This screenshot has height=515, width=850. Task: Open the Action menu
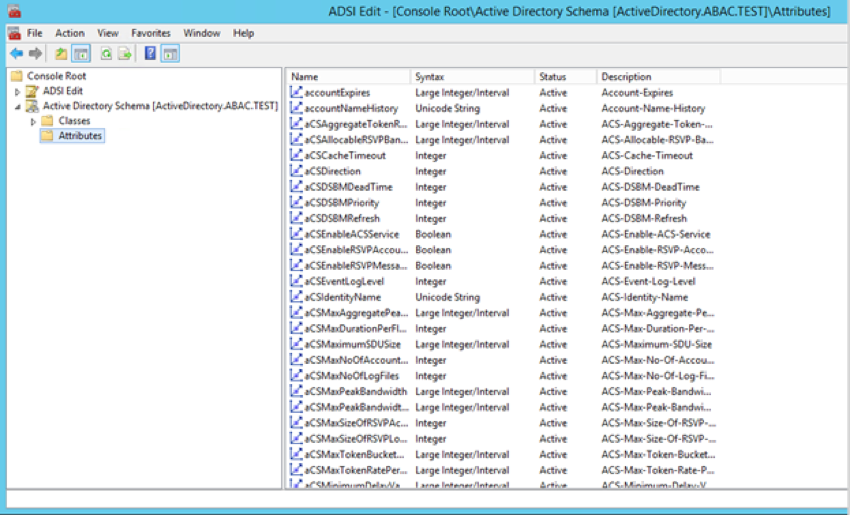70,33
